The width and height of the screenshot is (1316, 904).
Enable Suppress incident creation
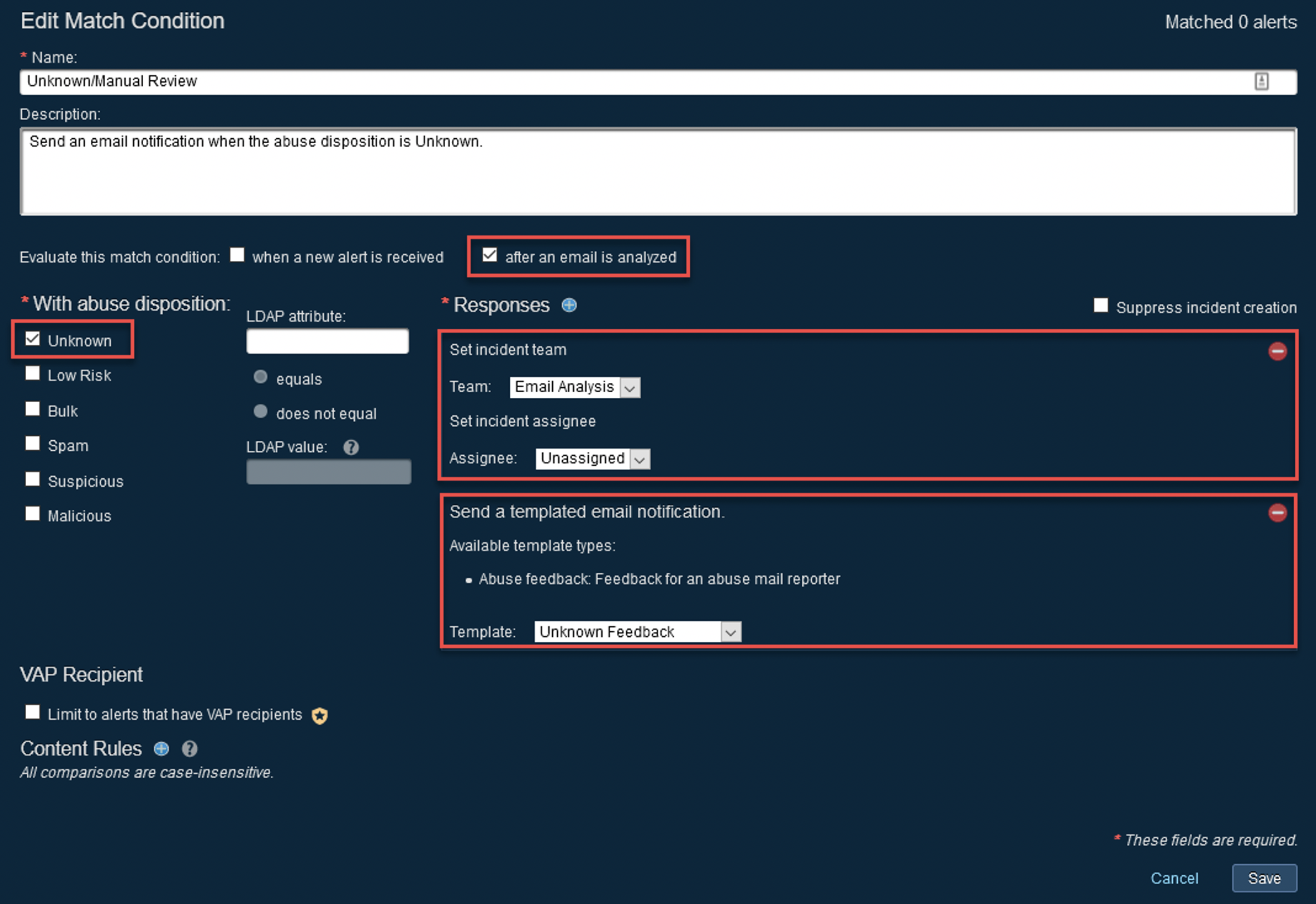[x=1101, y=306]
